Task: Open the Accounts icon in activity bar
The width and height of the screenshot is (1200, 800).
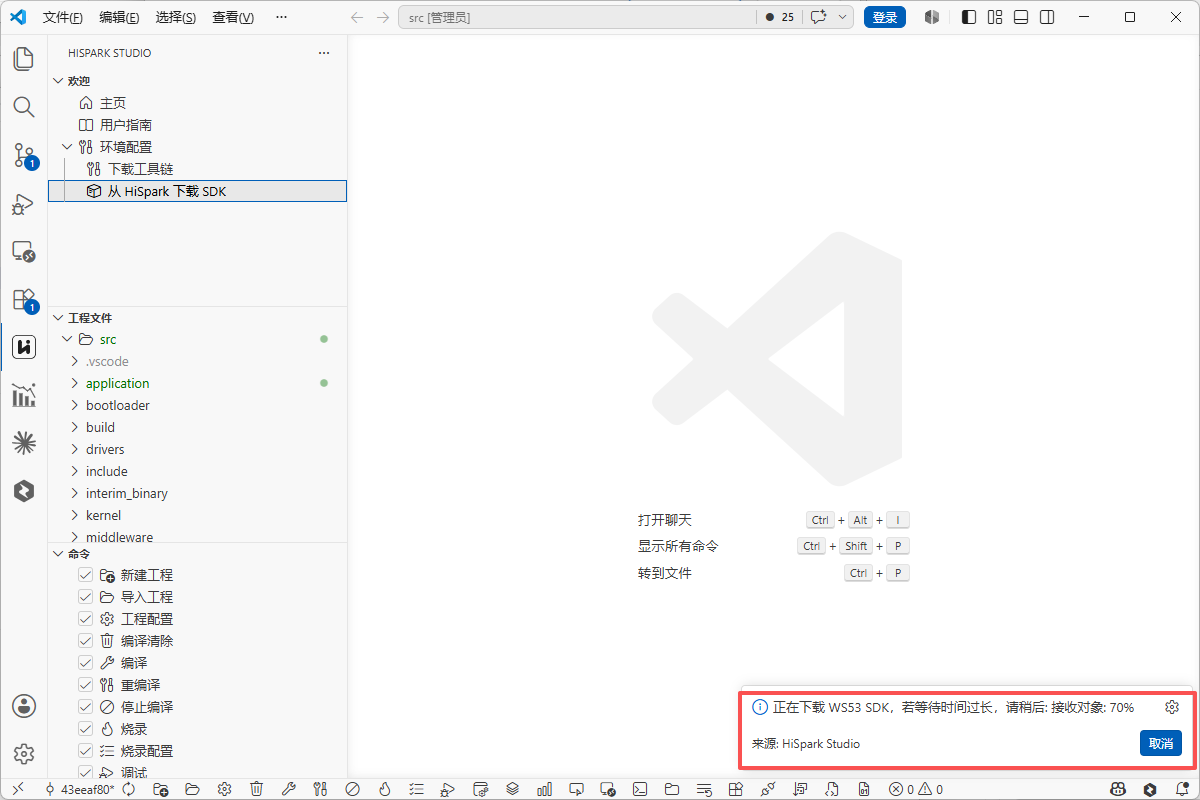Action: [24, 706]
